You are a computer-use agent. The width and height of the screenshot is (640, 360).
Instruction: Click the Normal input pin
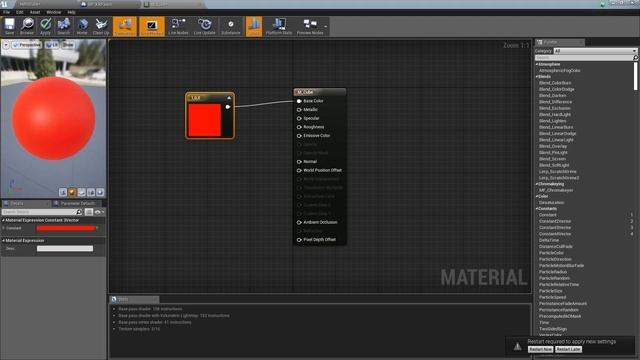[299, 162]
